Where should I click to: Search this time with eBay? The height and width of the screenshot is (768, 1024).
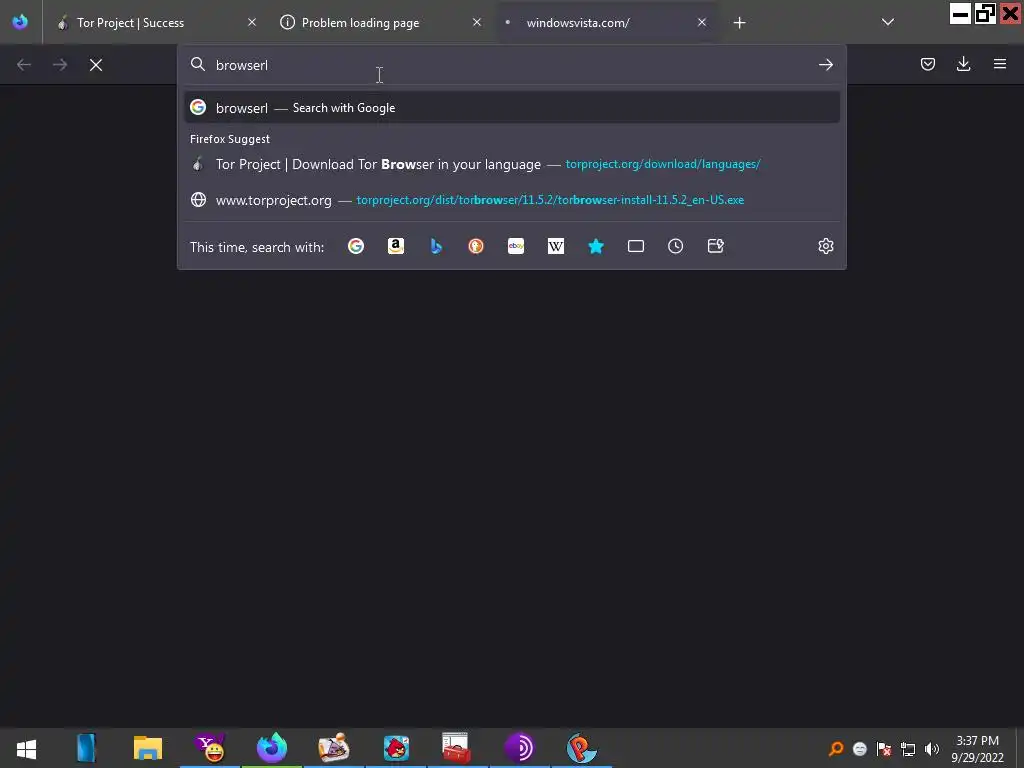tap(516, 246)
